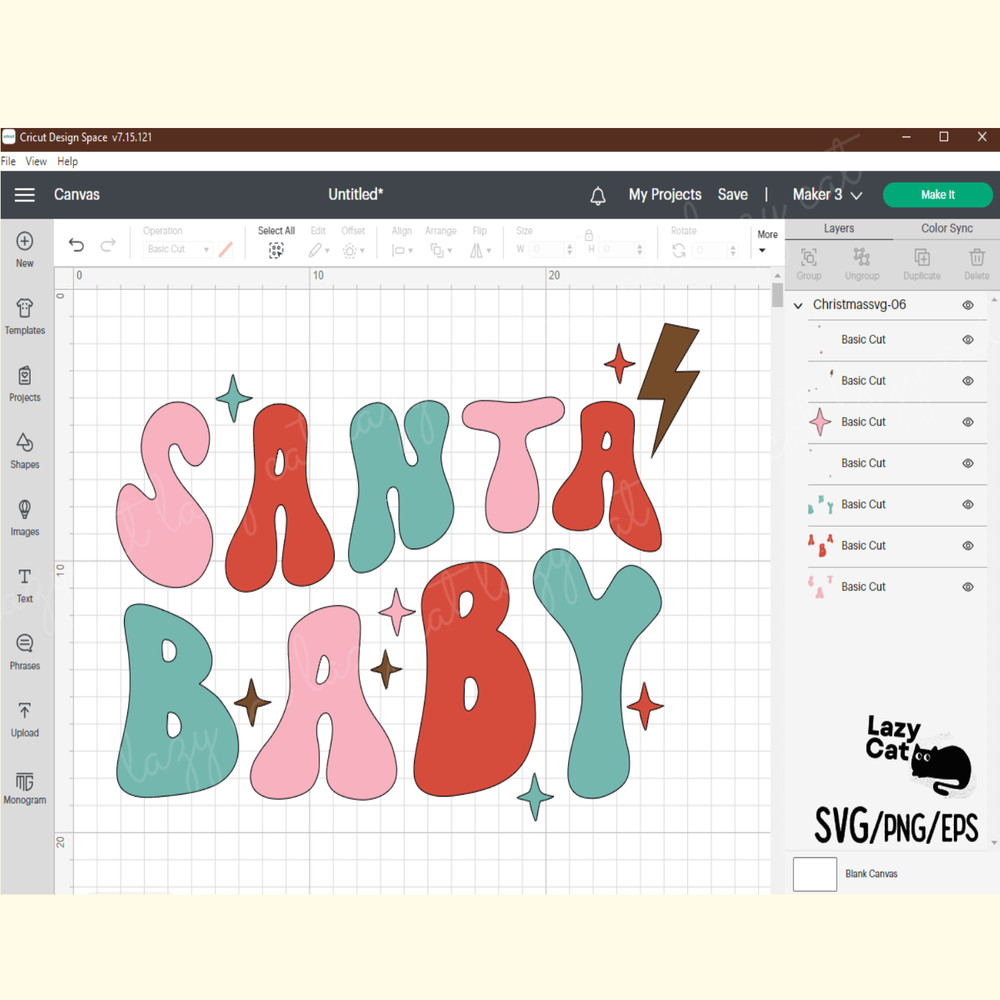The width and height of the screenshot is (1000, 1000).
Task: Open the Operation dropdown
Action: pos(178,249)
